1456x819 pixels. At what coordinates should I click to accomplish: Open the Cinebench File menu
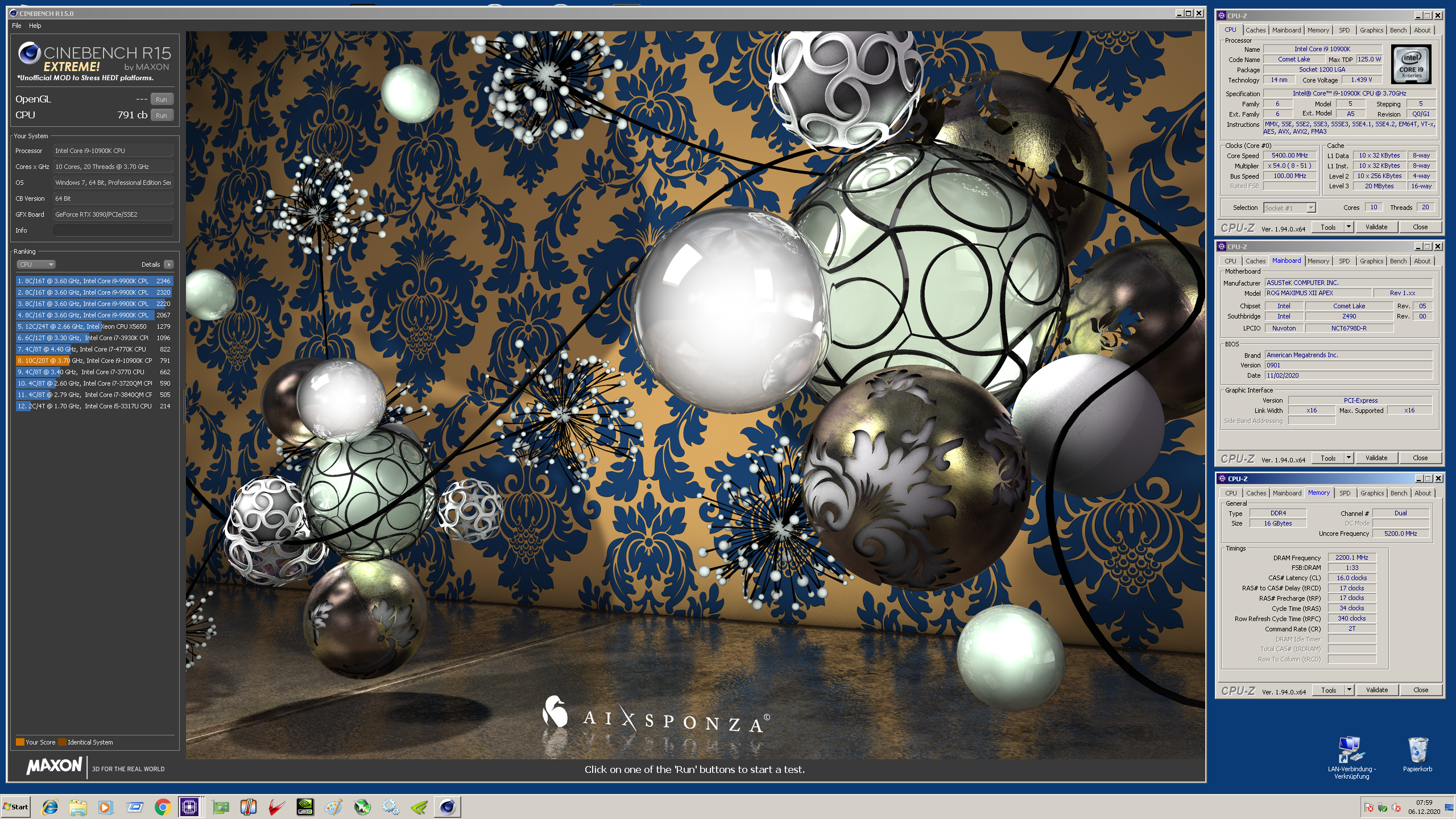pos(16,26)
